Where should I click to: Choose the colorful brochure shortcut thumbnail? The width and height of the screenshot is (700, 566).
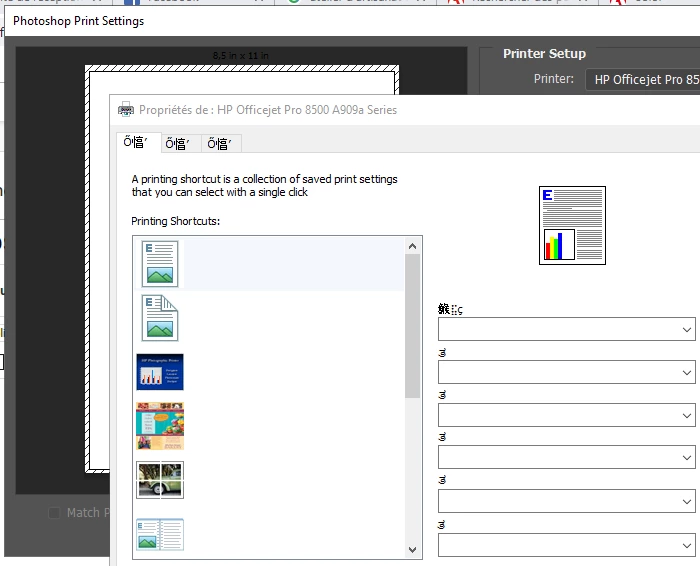(x=160, y=426)
